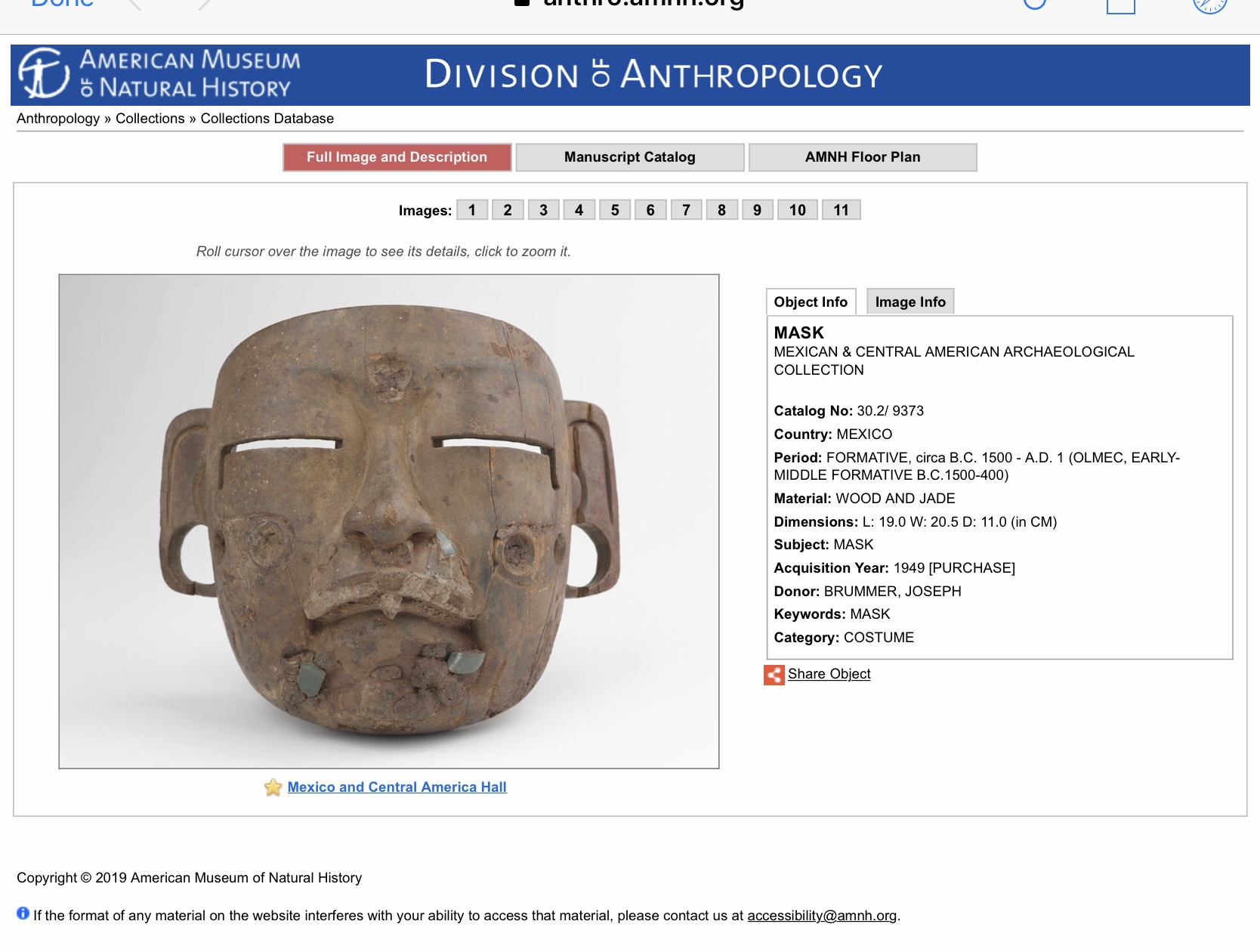Show image number 11

tap(841, 210)
